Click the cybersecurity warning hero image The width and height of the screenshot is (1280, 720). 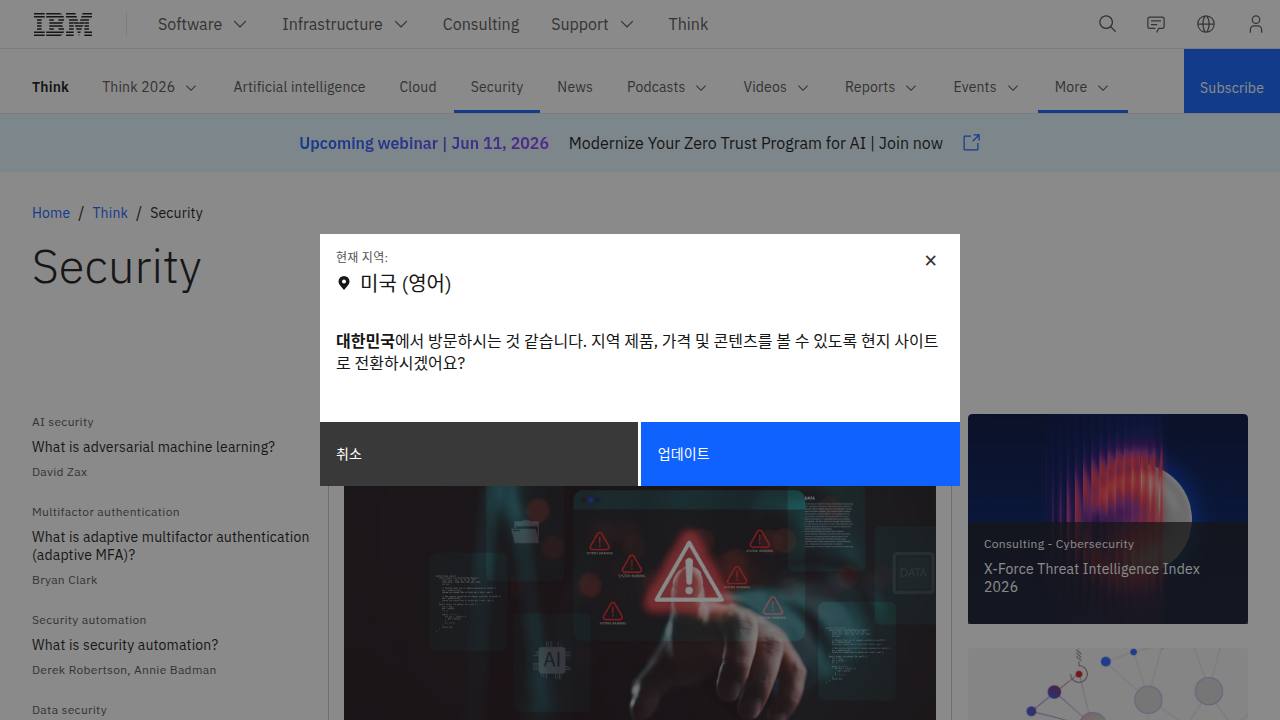(640, 603)
